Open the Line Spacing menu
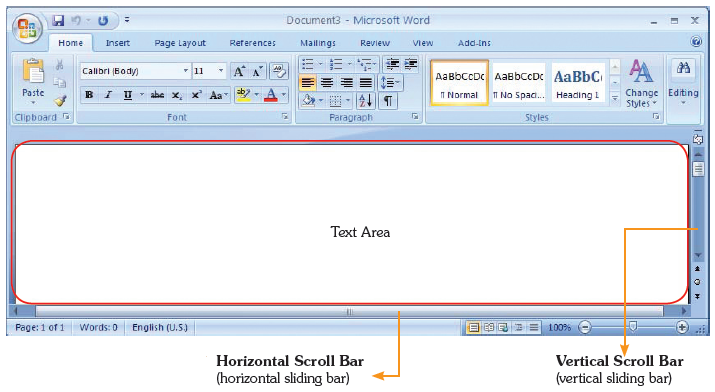 pyautogui.click(x=390, y=83)
